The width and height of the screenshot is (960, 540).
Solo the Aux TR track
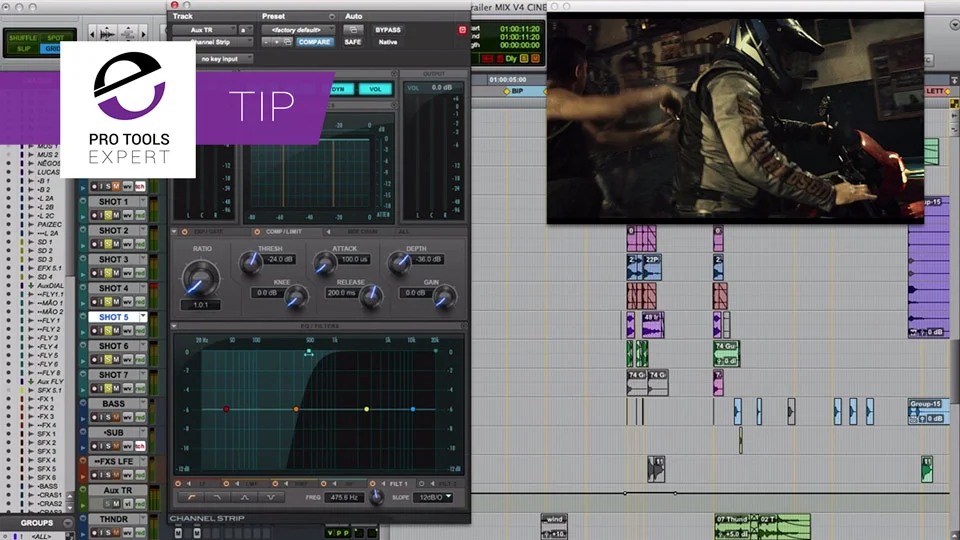tap(108, 504)
